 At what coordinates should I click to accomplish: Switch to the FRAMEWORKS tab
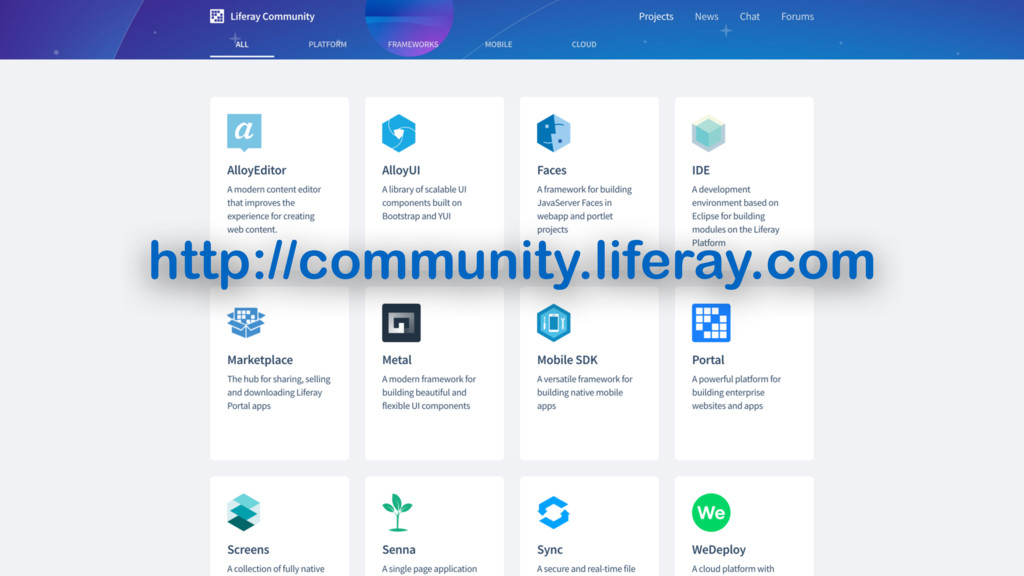pos(413,44)
